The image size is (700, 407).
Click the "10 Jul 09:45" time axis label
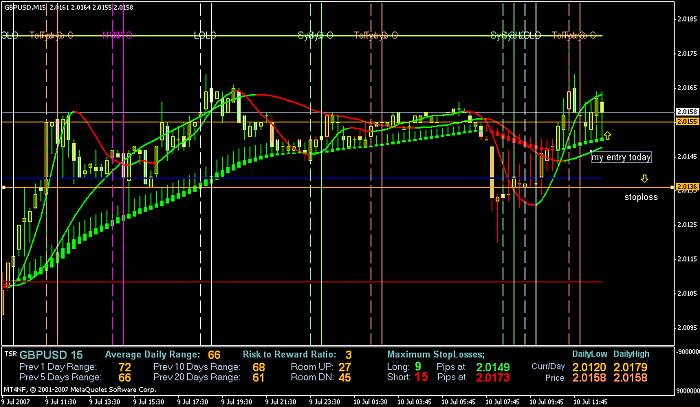(x=545, y=401)
